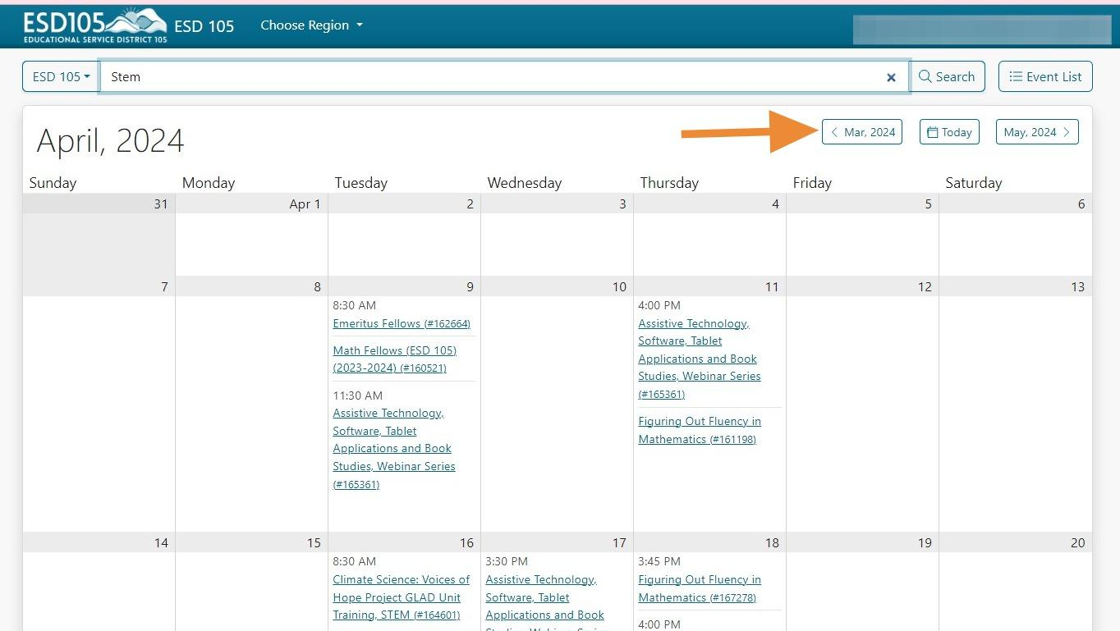Go to previous month Mar, 2024
Viewport: 1120px width, 631px height.
point(862,132)
